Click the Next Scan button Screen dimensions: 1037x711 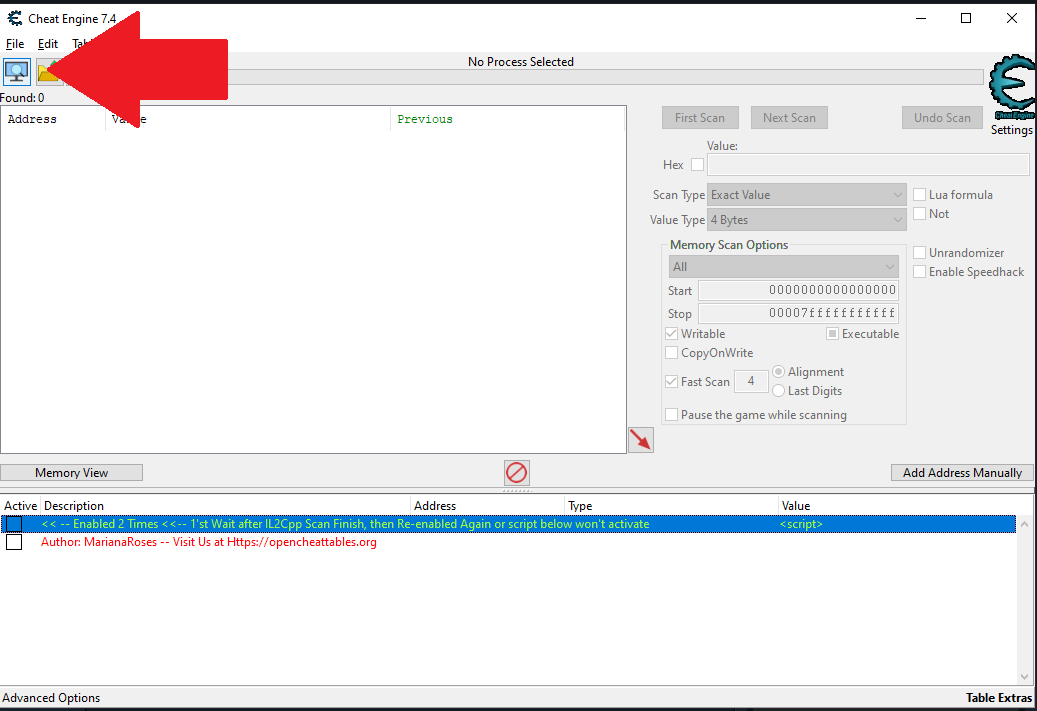click(x=789, y=118)
